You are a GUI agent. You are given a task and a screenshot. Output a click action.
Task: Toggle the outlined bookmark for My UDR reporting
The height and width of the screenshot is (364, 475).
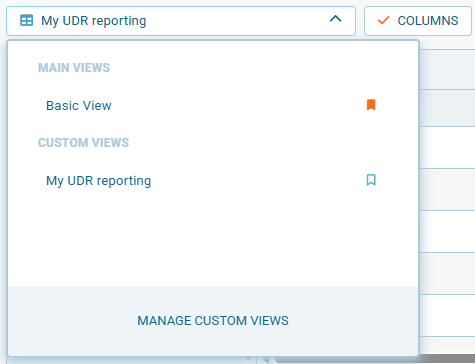(371, 180)
